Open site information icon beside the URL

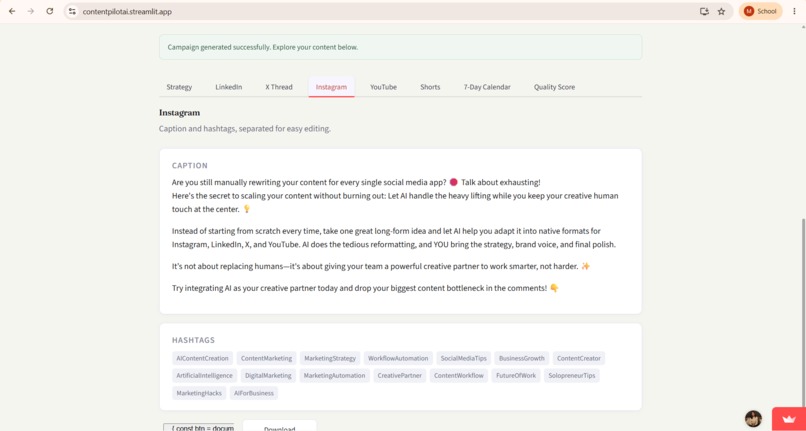pos(72,11)
